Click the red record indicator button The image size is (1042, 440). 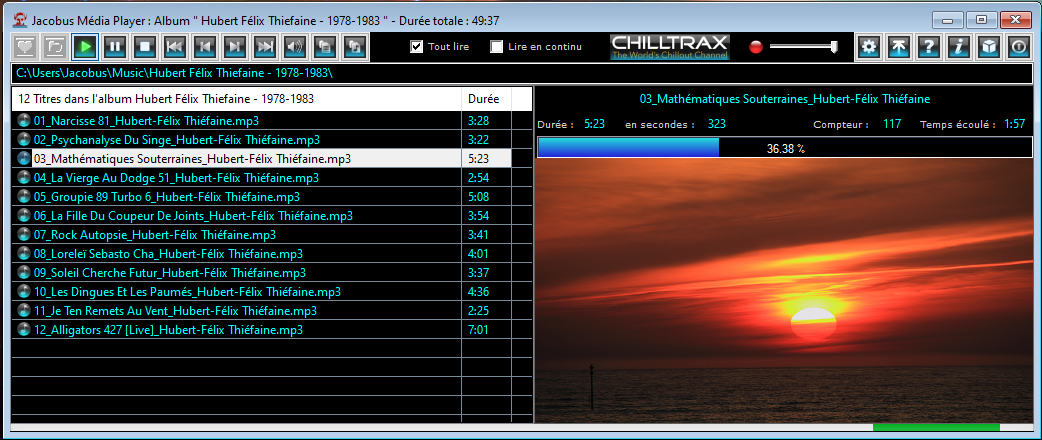click(x=756, y=47)
